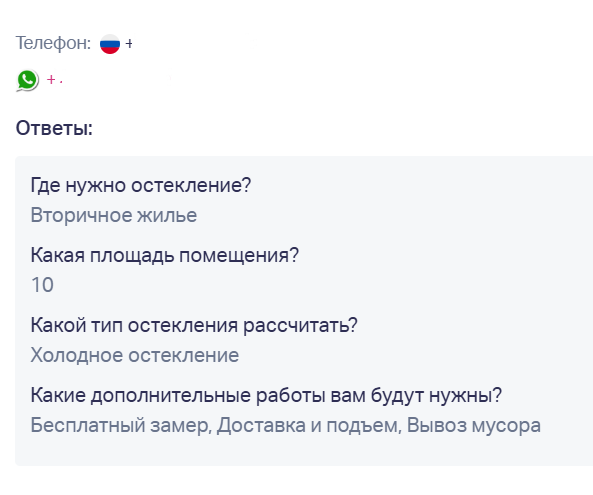Viewport: 593px width, 495px height.
Task: Click question 'Какая площадь помещения?'
Action: click(165, 255)
